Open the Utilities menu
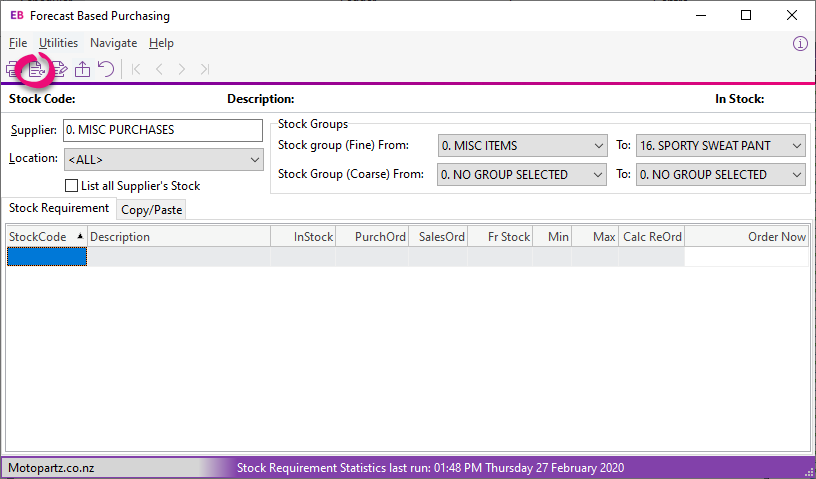The image size is (816, 479). 58,43
